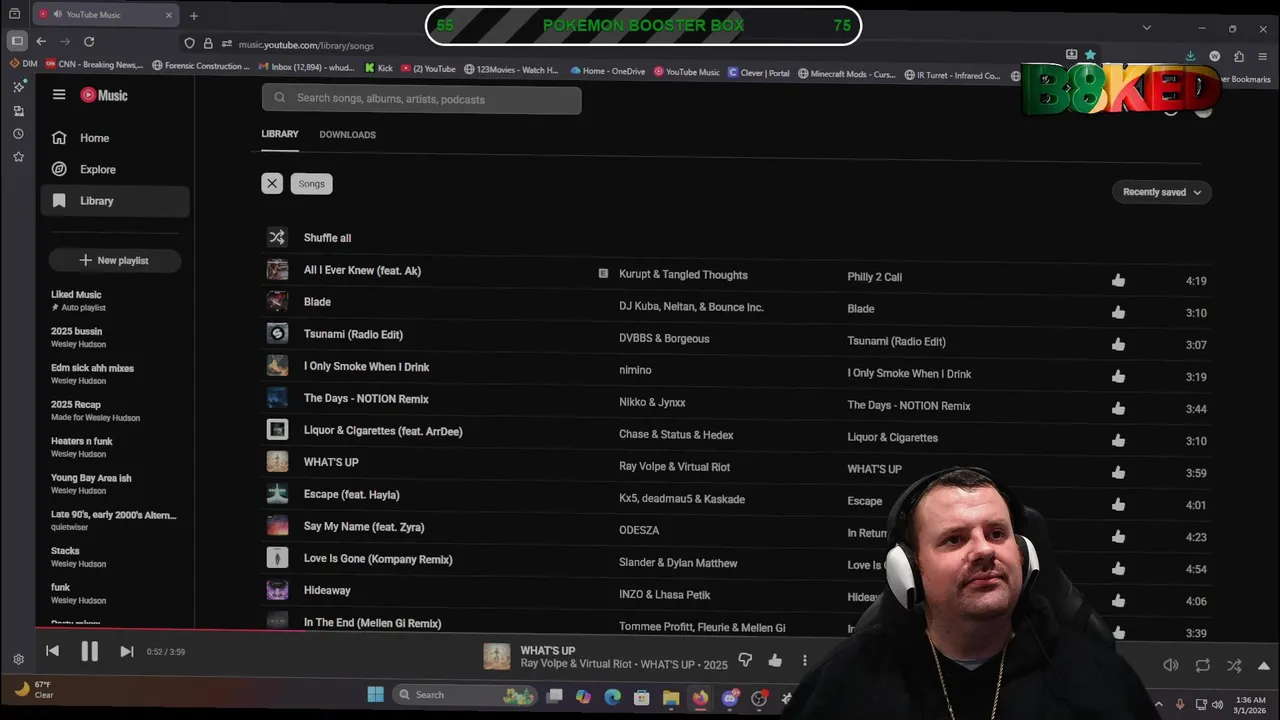
Task: Open the Kick bookmark
Action: tap(379, 69)
